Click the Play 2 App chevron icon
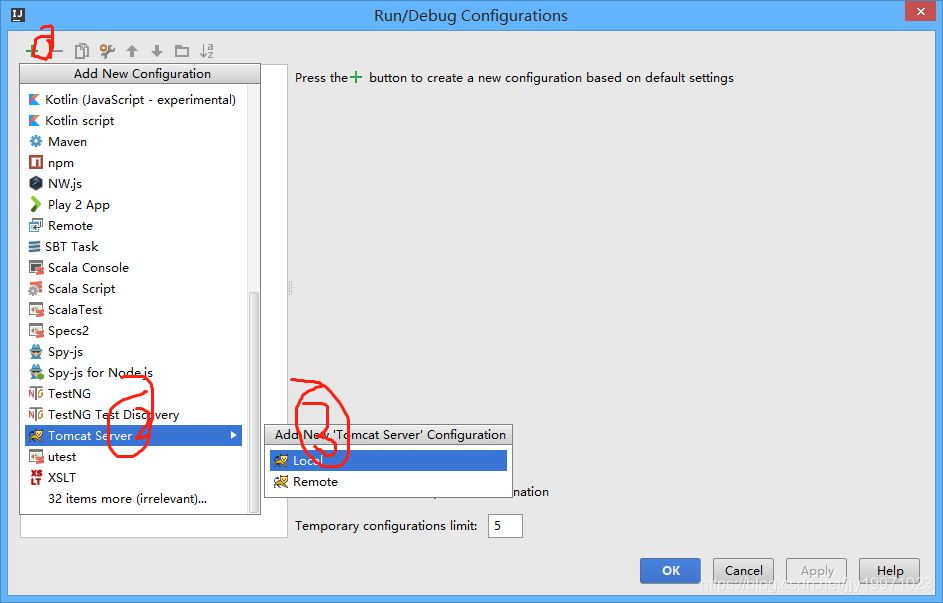 pyautogui.click(x=36, y=204)
